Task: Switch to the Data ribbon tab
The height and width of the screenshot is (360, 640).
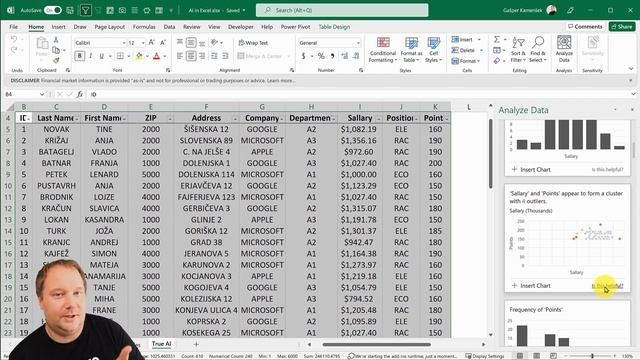Action: click(x=169, y=27)
